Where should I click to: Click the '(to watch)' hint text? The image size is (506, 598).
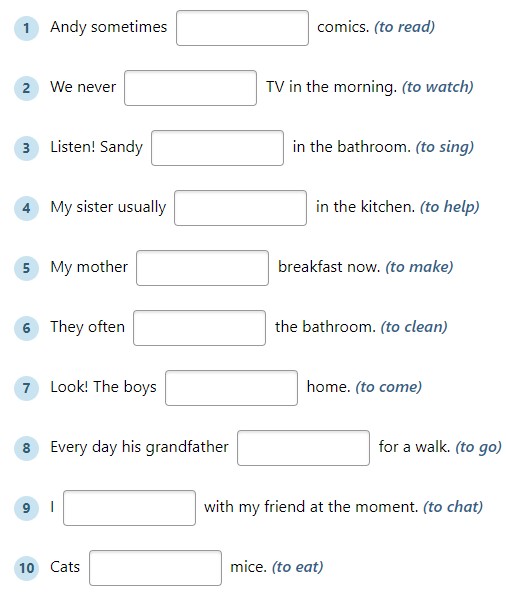pos(437,87)
